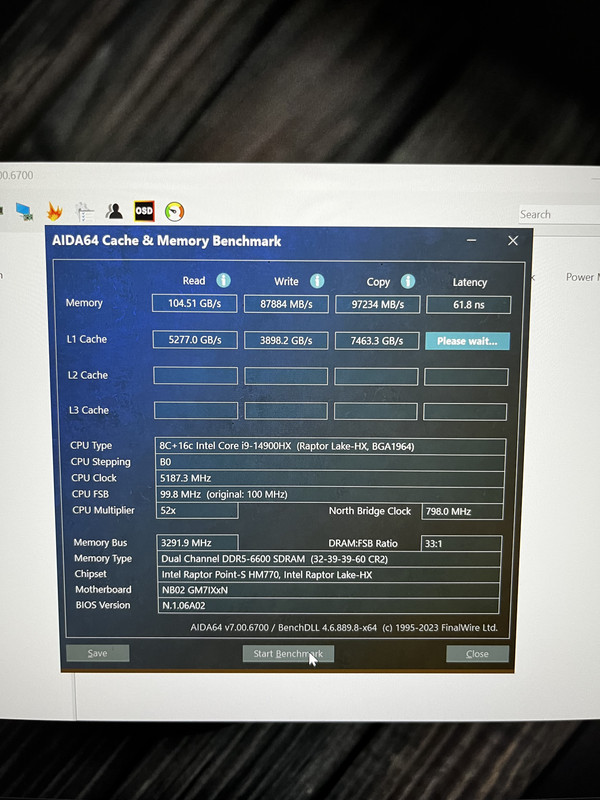Viewport: 600px width, 800px height.
Task: Launch the flame stability test icon
Action: click(x=55, y=211)
